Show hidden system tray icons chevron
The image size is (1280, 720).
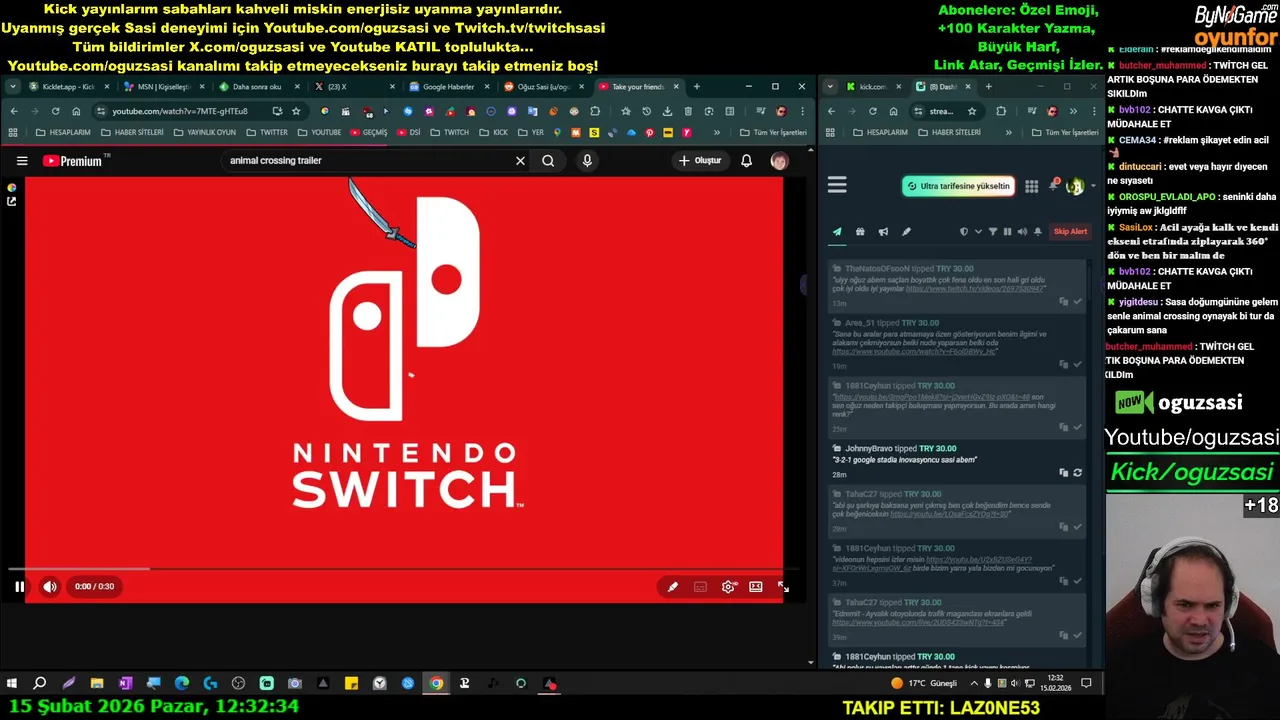(974, 684)
